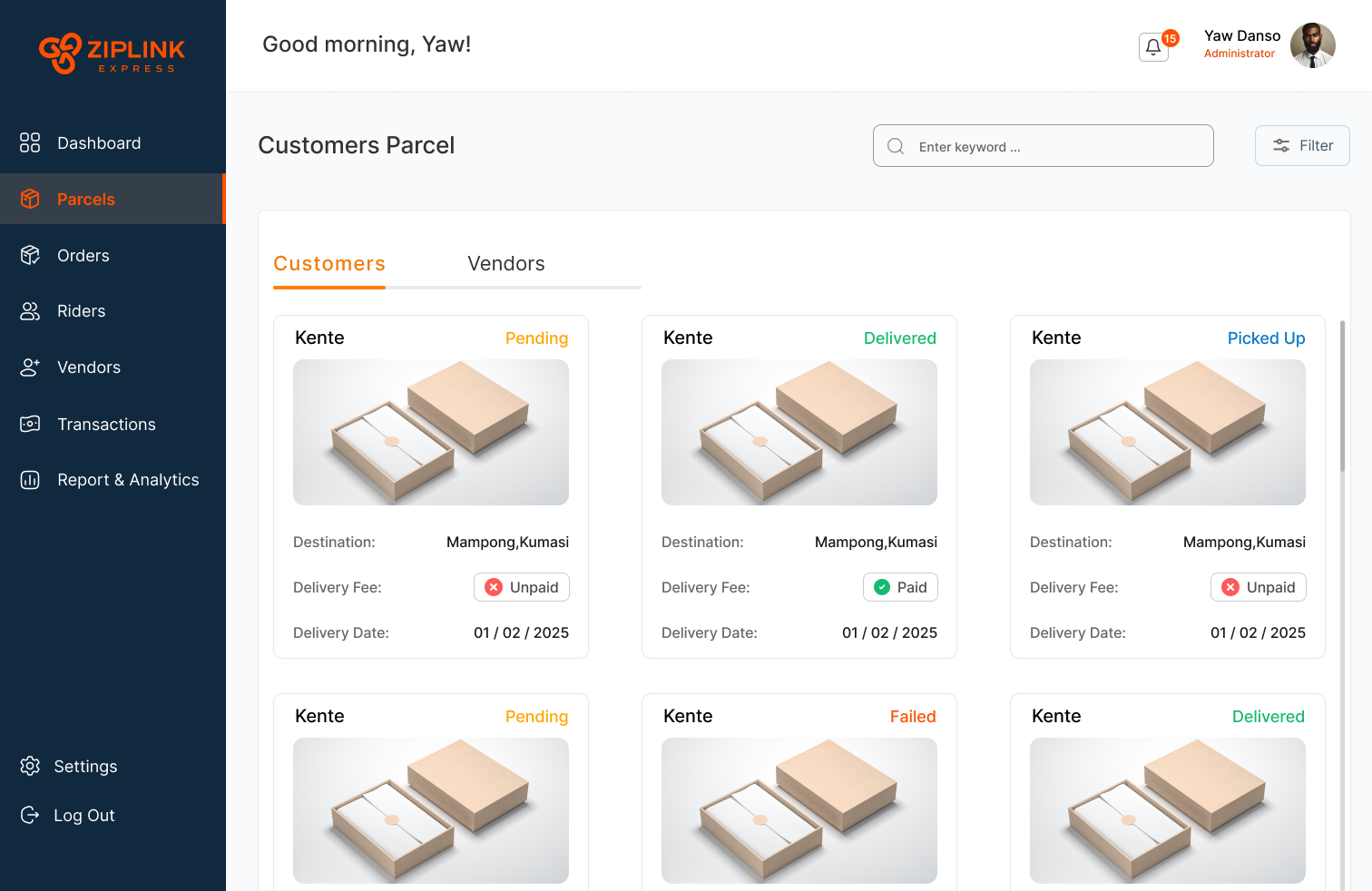Click the Settings gear icon
The height and width of the screenshot is (891, 1372).
click(x=30, y=767)
